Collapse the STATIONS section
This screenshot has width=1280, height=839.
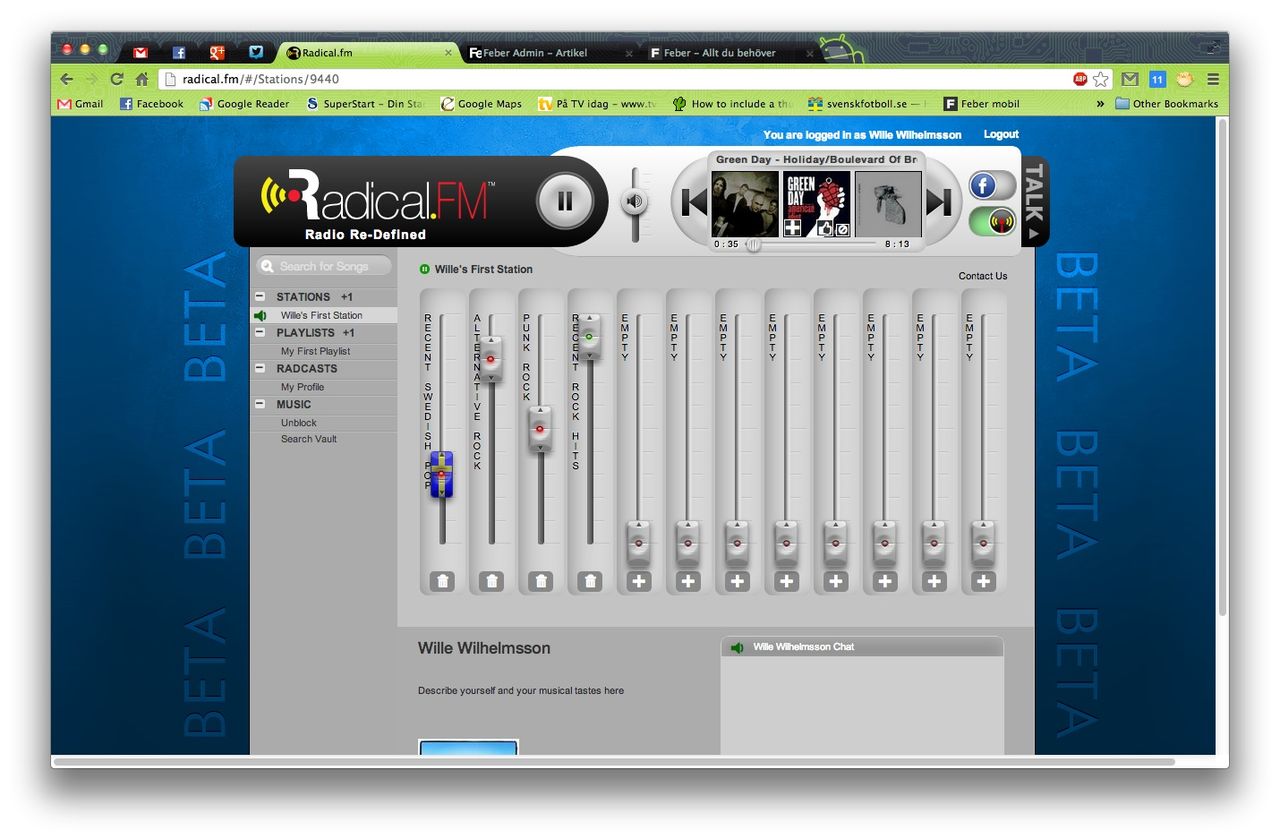pyautogui.click(x=260, y=297)
